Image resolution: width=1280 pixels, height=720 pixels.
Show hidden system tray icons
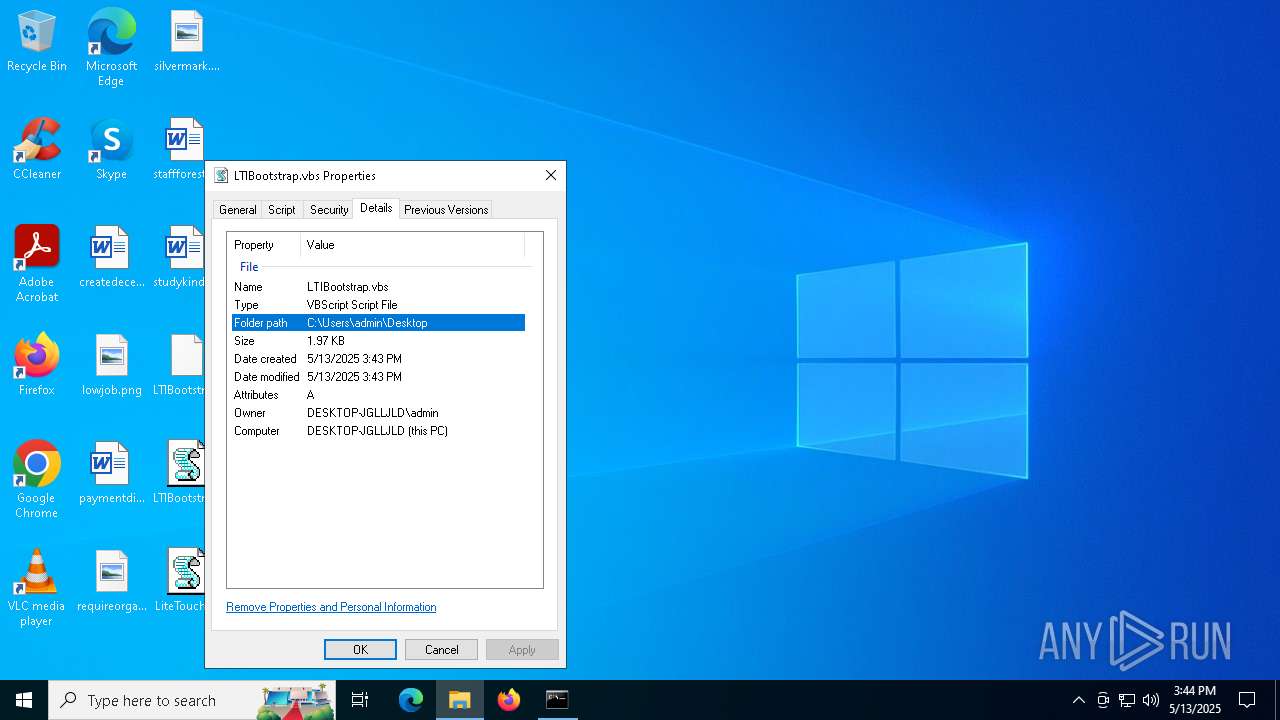pyautogui.click(x=1078, y=700)
